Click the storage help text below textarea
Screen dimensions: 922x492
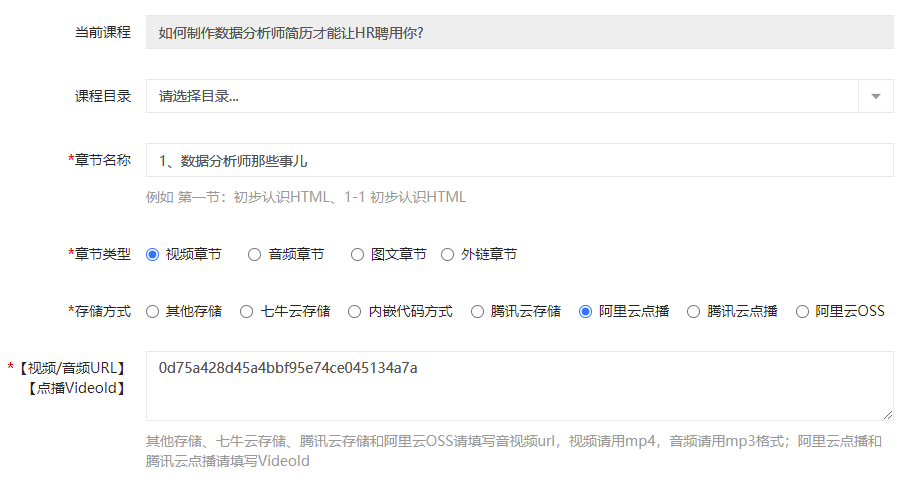[514, 451]
